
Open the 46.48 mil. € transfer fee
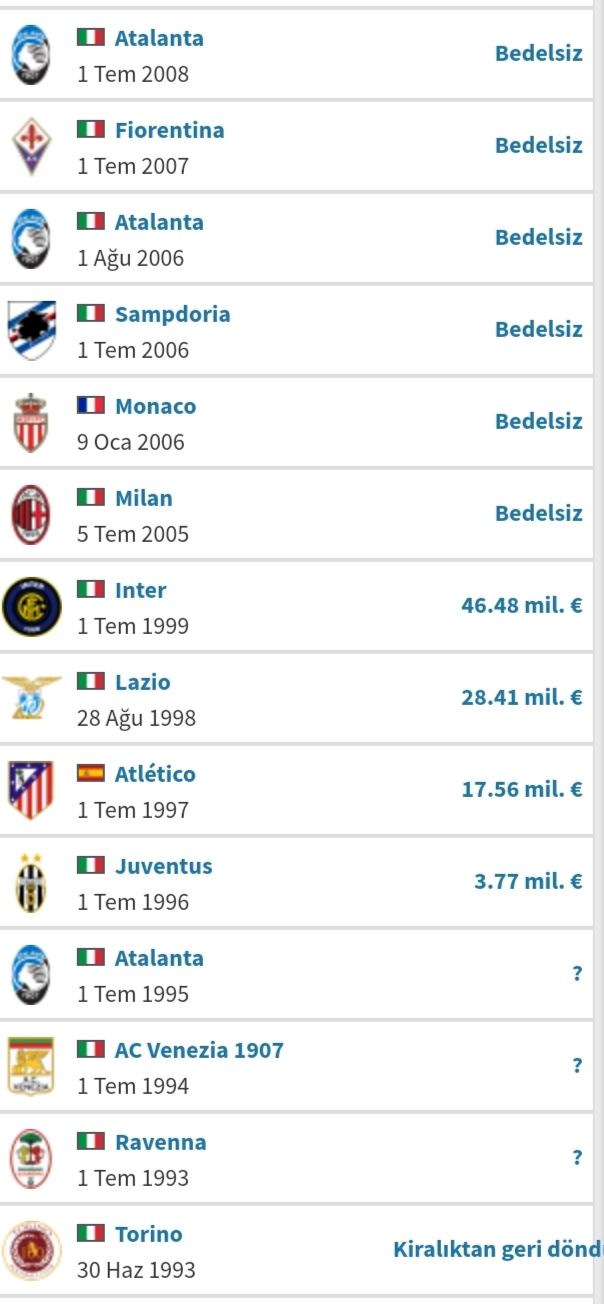pyautogui.click(x=522, y=605)
